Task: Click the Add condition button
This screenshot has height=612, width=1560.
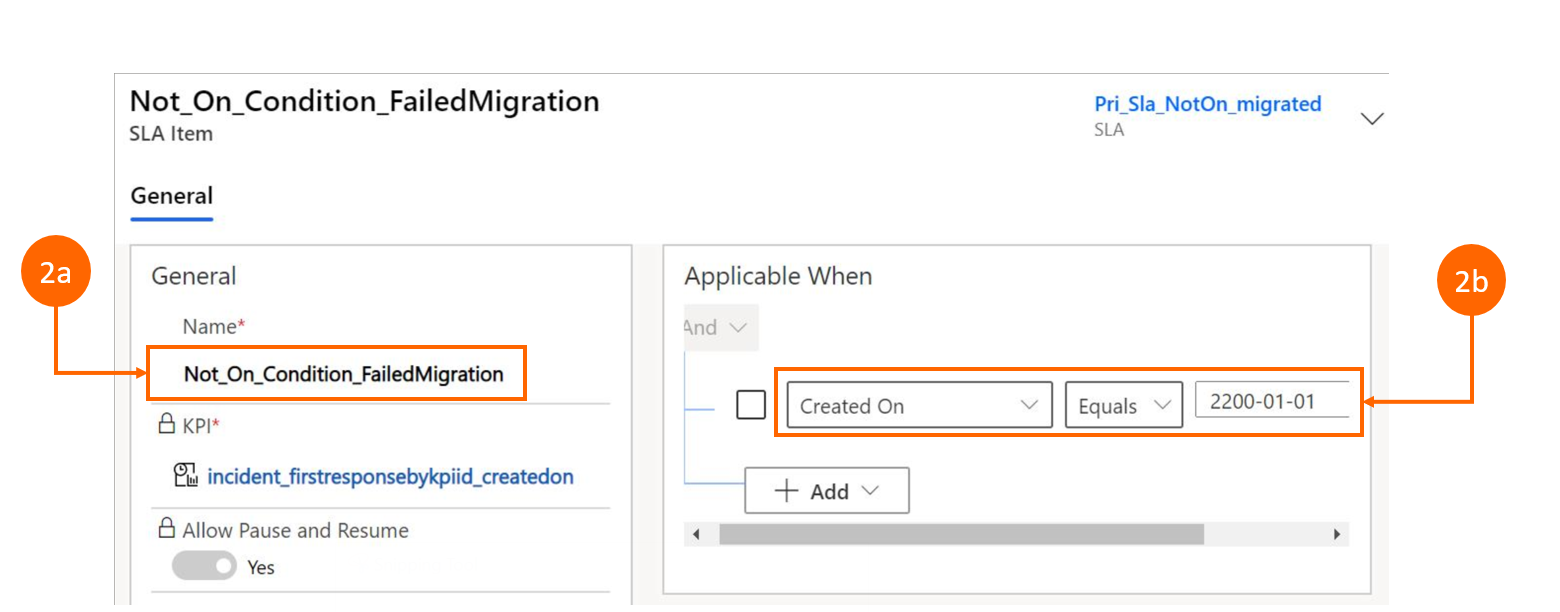Action: (x=827, y=491)
